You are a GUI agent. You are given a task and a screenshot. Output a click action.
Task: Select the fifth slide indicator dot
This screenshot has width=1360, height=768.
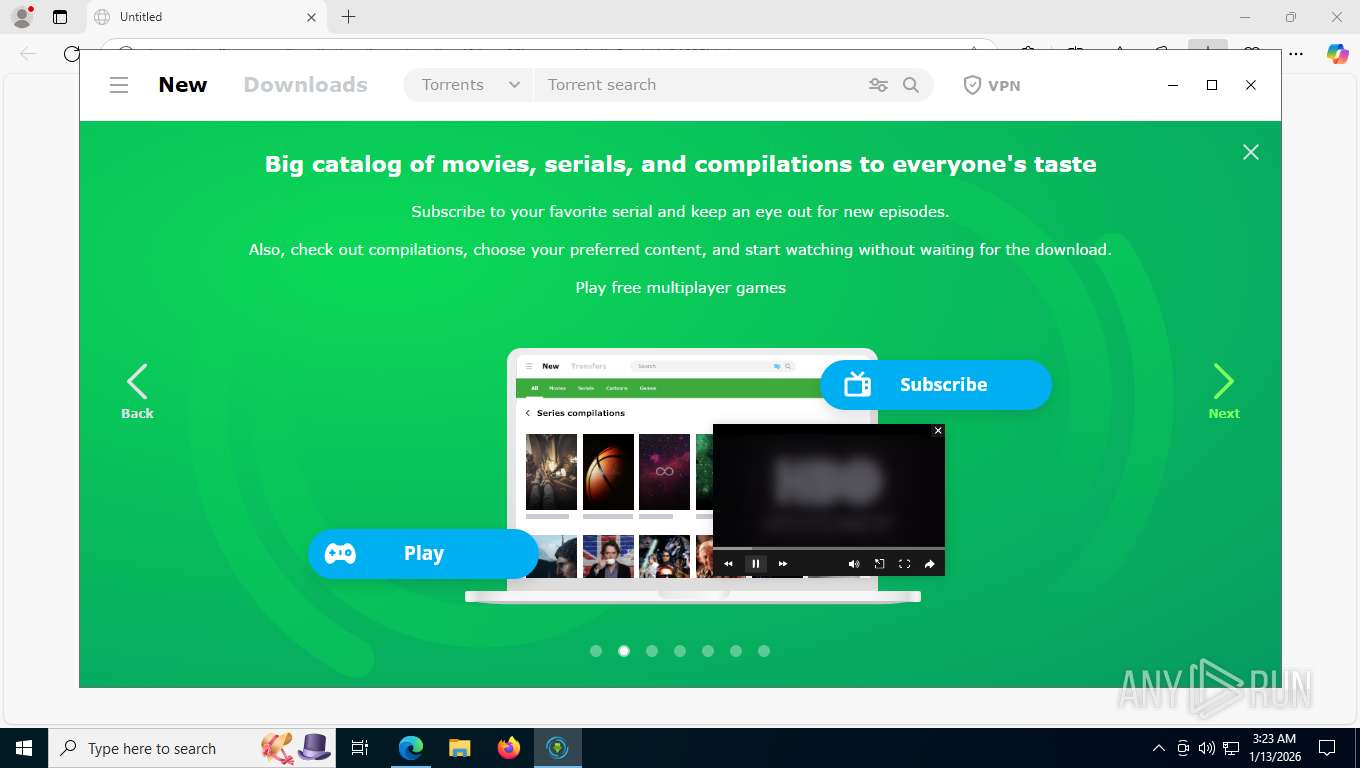pyautogui.click(x=708, y=651)
